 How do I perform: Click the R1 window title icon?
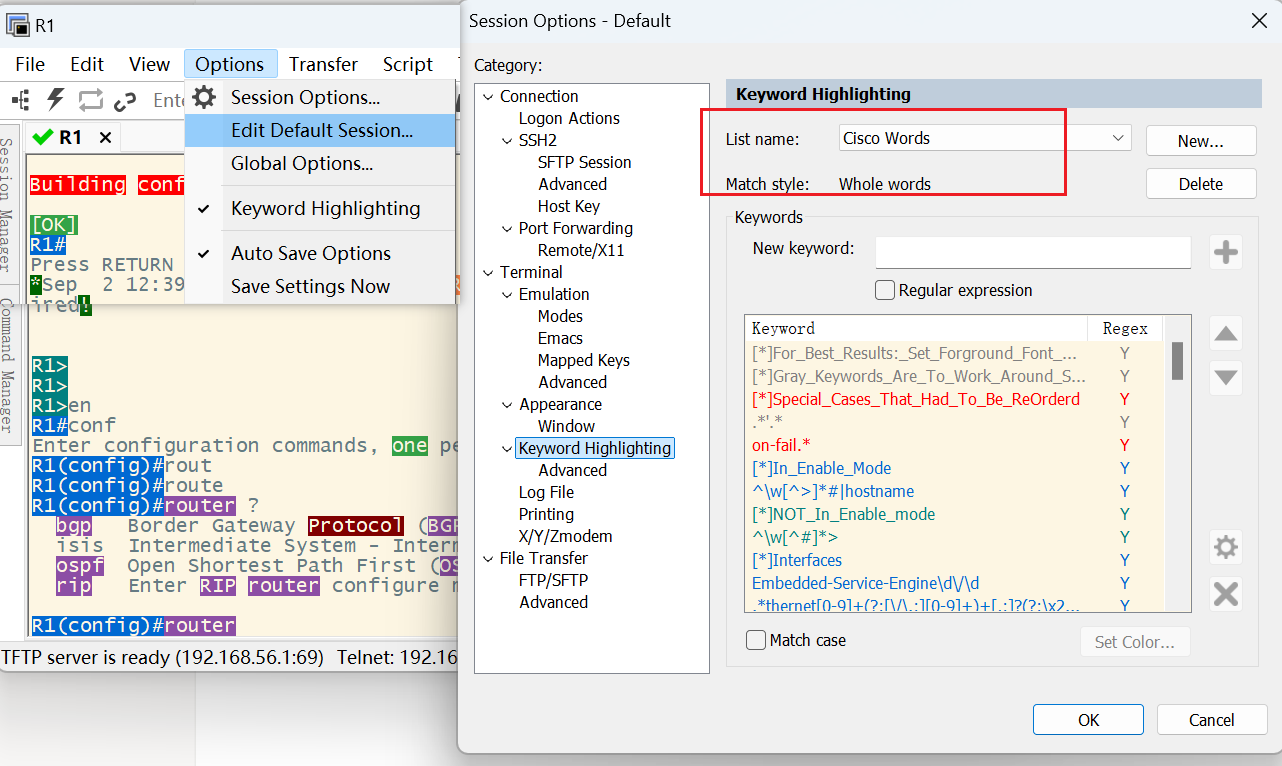point(18,25)
